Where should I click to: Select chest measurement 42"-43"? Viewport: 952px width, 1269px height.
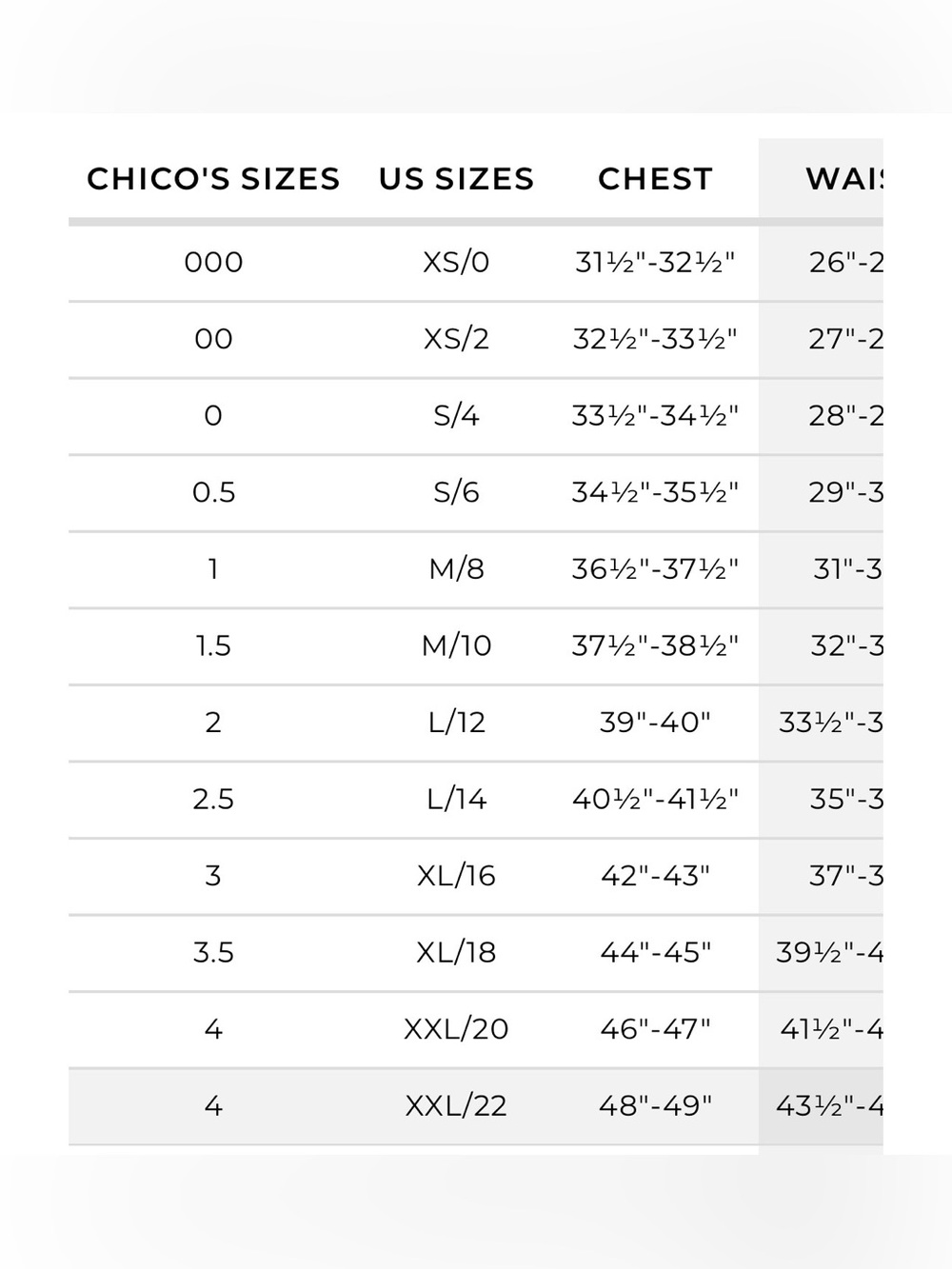click(655, 876)
